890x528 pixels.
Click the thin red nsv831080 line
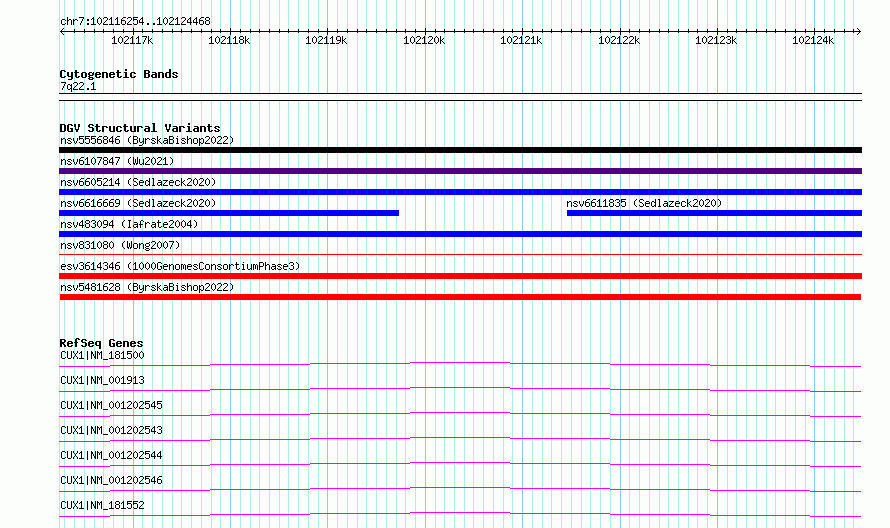460,254
